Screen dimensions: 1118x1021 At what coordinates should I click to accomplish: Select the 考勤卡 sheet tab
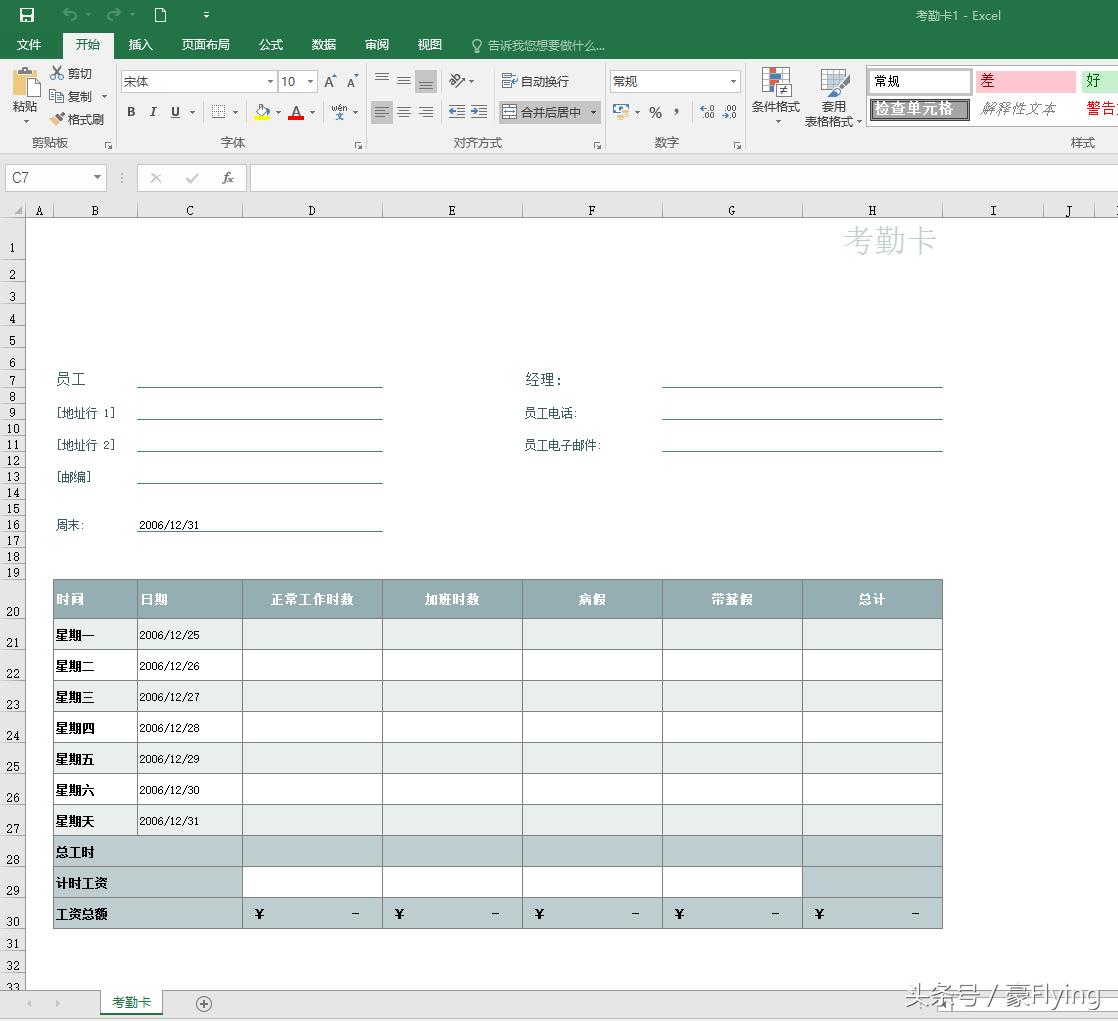pos(131,1000)
